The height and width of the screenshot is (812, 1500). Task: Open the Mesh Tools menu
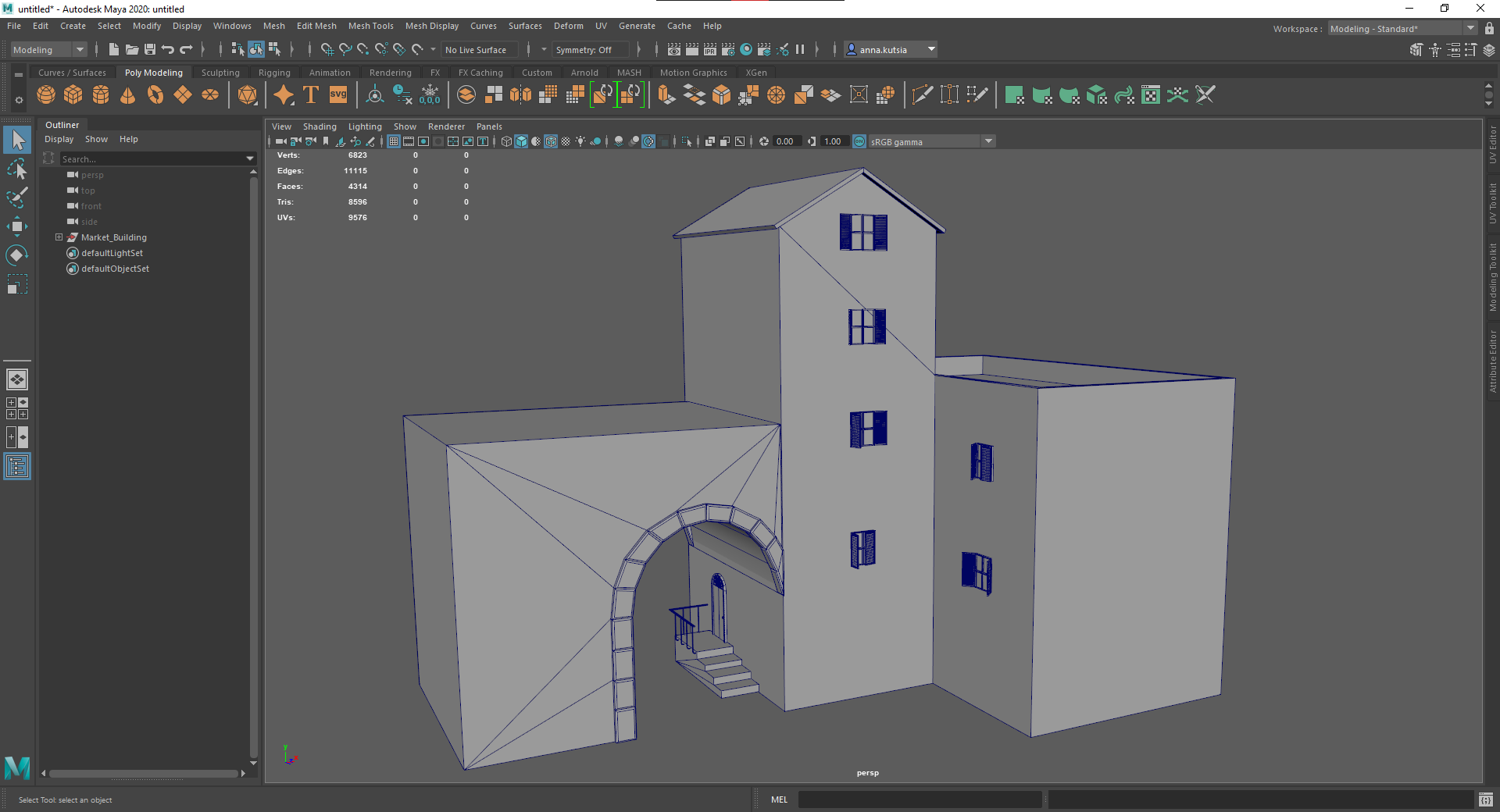(370, 26)
